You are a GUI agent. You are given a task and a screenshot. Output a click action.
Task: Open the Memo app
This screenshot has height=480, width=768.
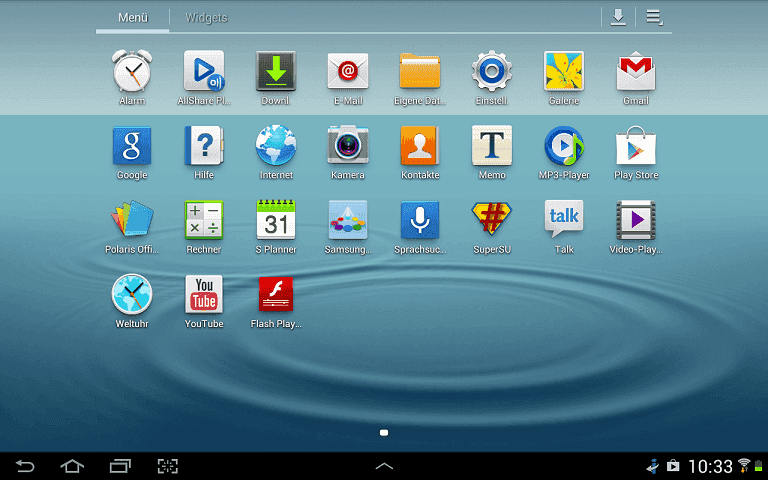(492, 146)
